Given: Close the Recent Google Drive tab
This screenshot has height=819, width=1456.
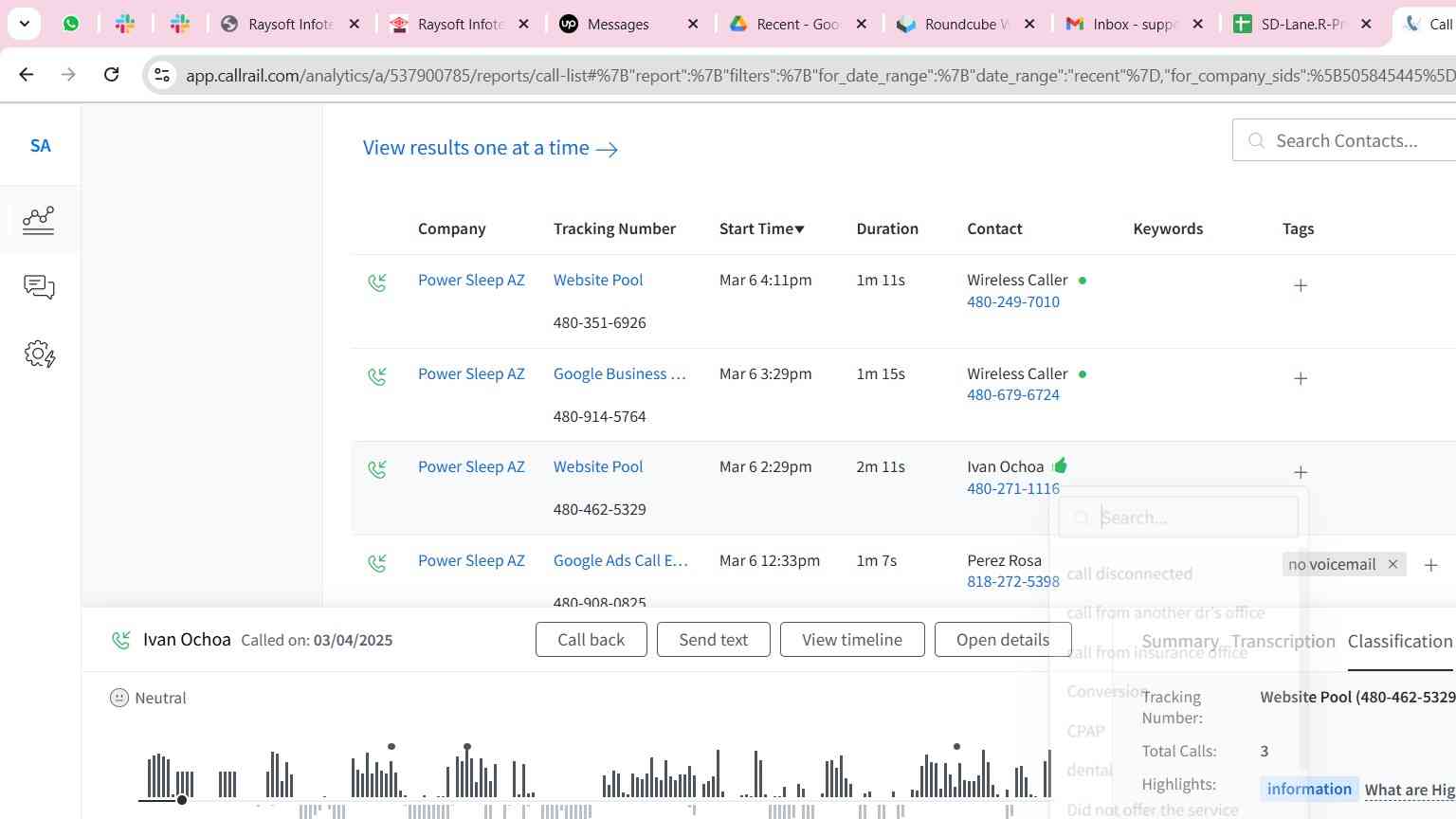Looking at the screenshot, I should click(x=862, y=24).
